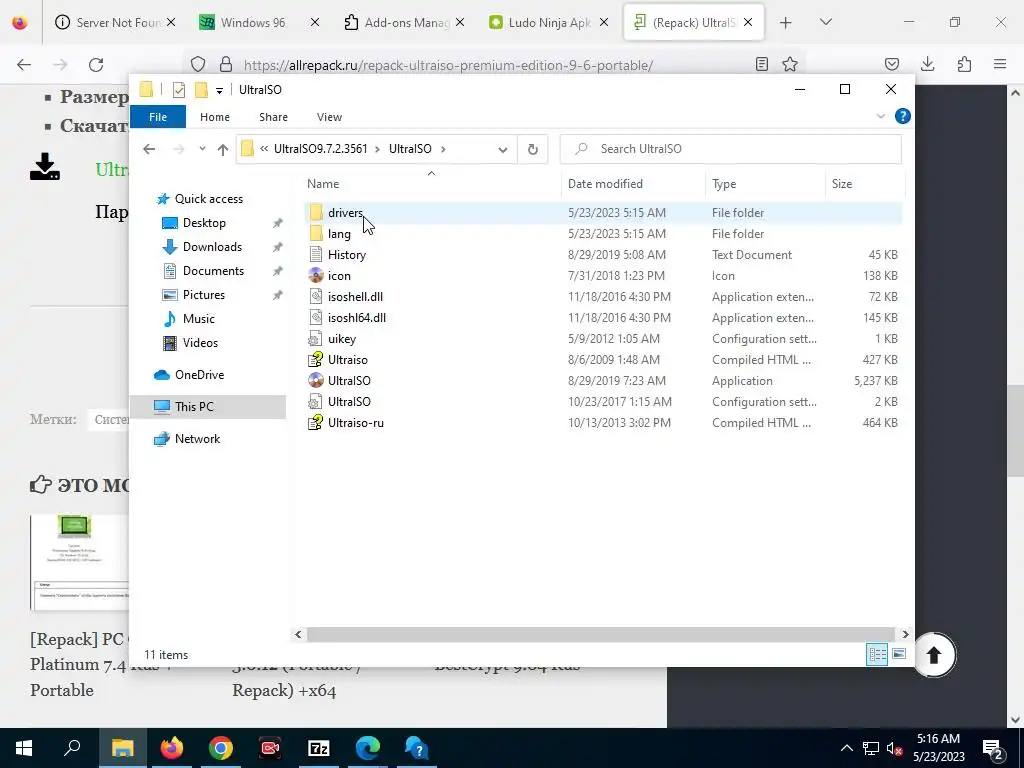List all Firefox tabs dropdown
The height and width of the screenshot is (768, 1024).
pyautogui.click(x=825, y=22)
